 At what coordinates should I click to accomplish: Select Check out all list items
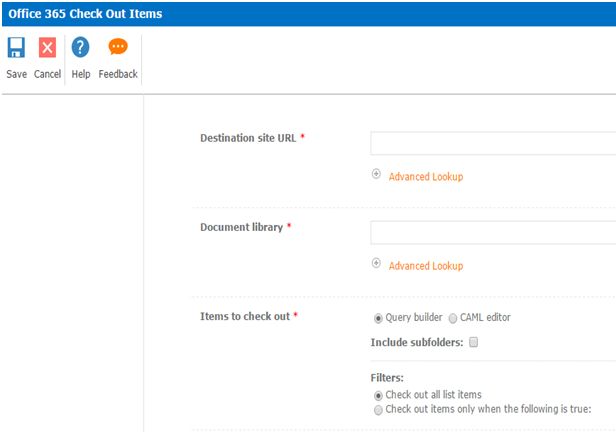(x=377, y=395)
